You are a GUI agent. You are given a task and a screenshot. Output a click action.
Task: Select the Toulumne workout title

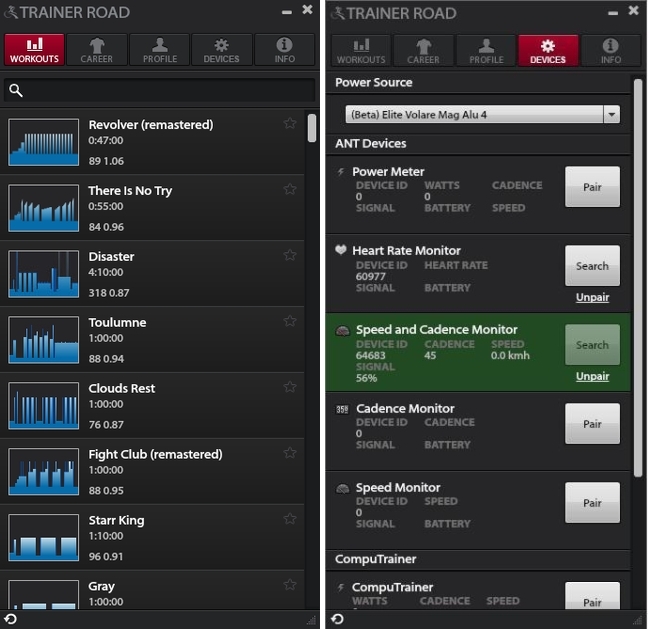tap(117, 322)
